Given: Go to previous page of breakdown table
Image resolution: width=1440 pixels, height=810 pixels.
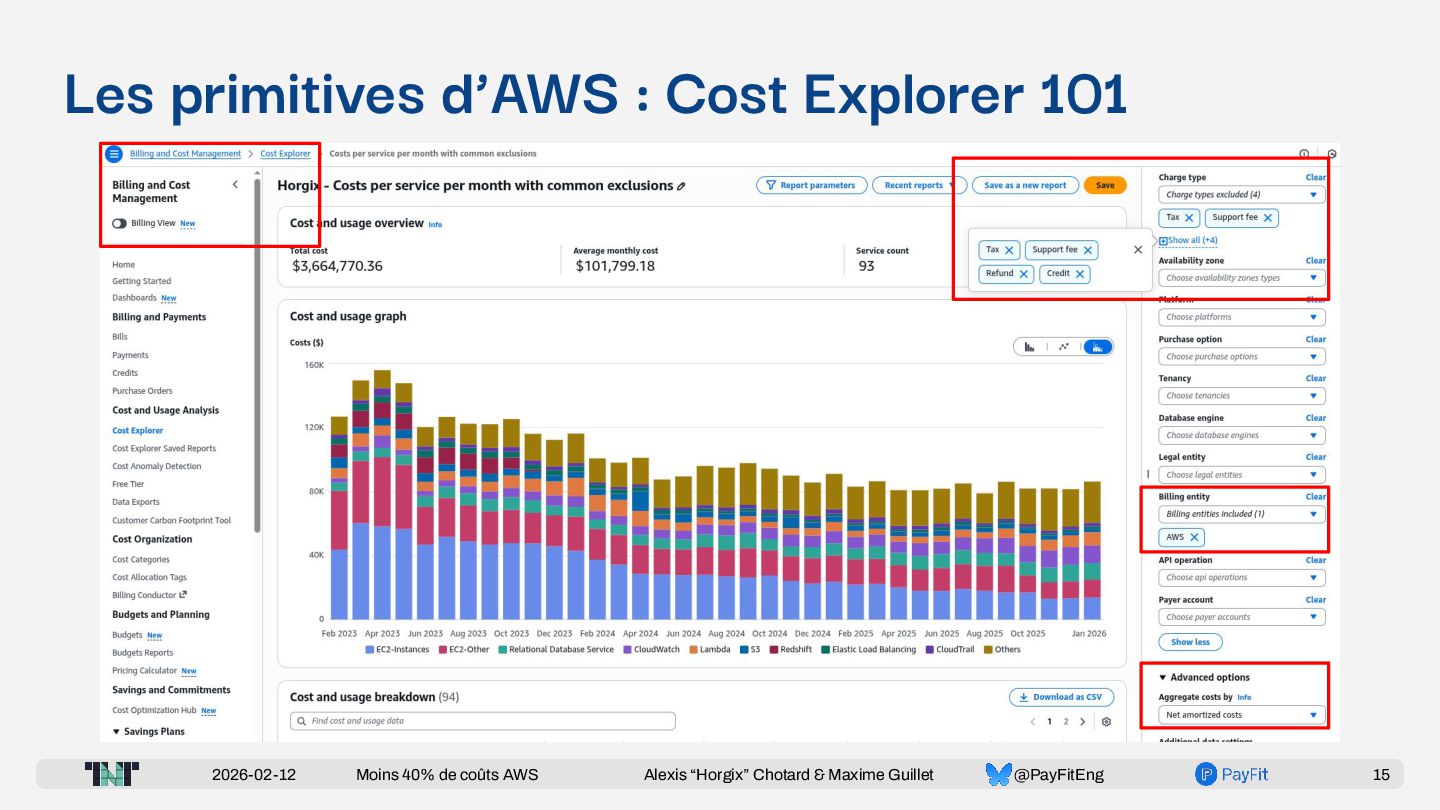Looking at the screenshot, I should (x=1032, y=722).
